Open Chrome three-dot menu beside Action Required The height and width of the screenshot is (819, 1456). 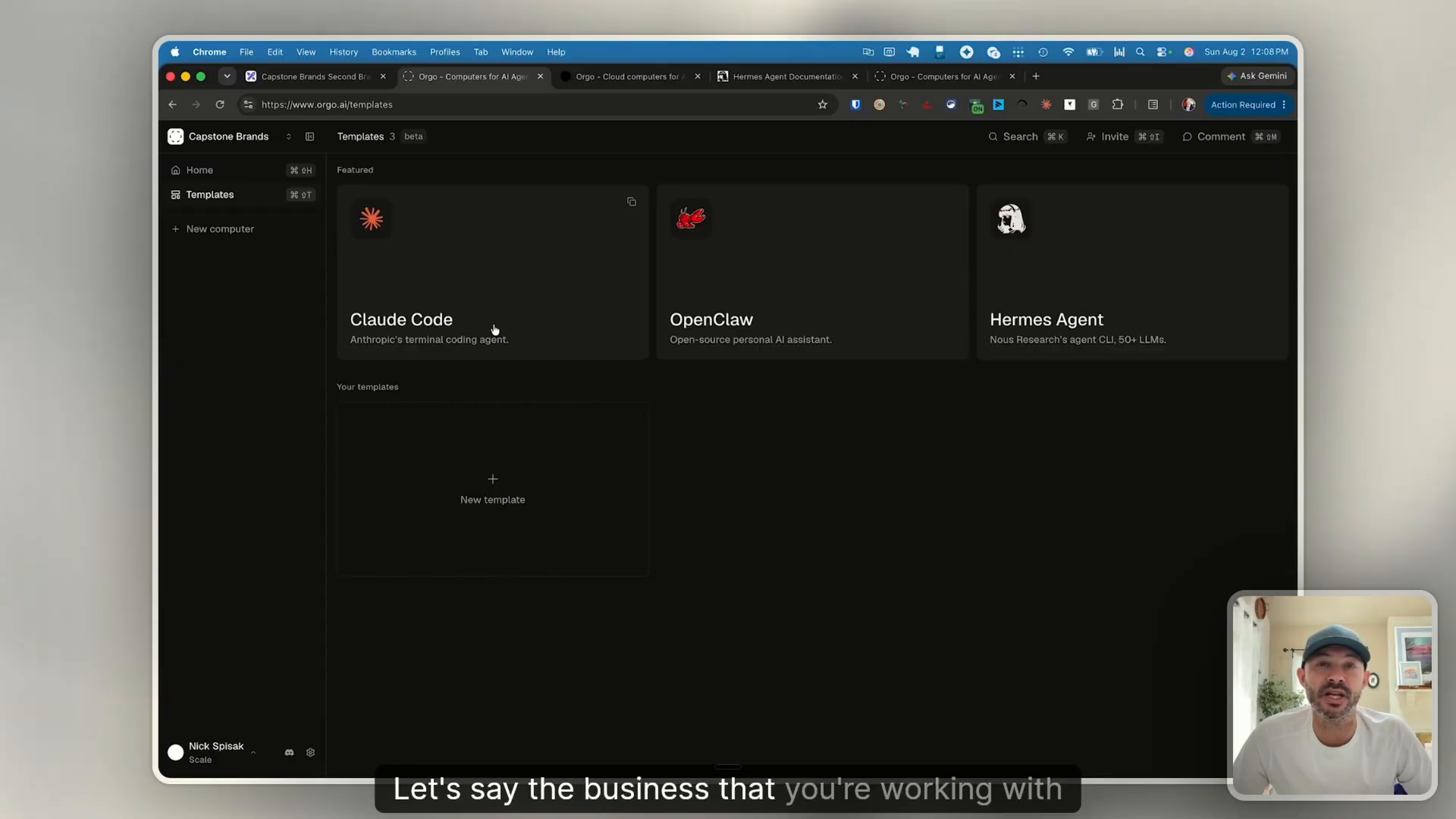[x=1284, y=105]
